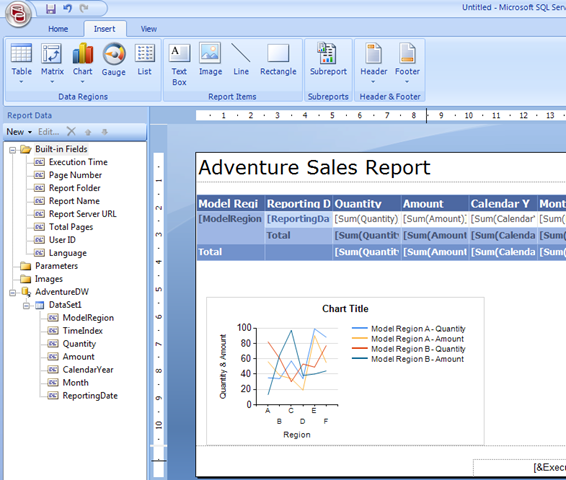This screenshot has width=566, height=480.
Task: Click the Report Builder application orb button
Action: [18, 14]
